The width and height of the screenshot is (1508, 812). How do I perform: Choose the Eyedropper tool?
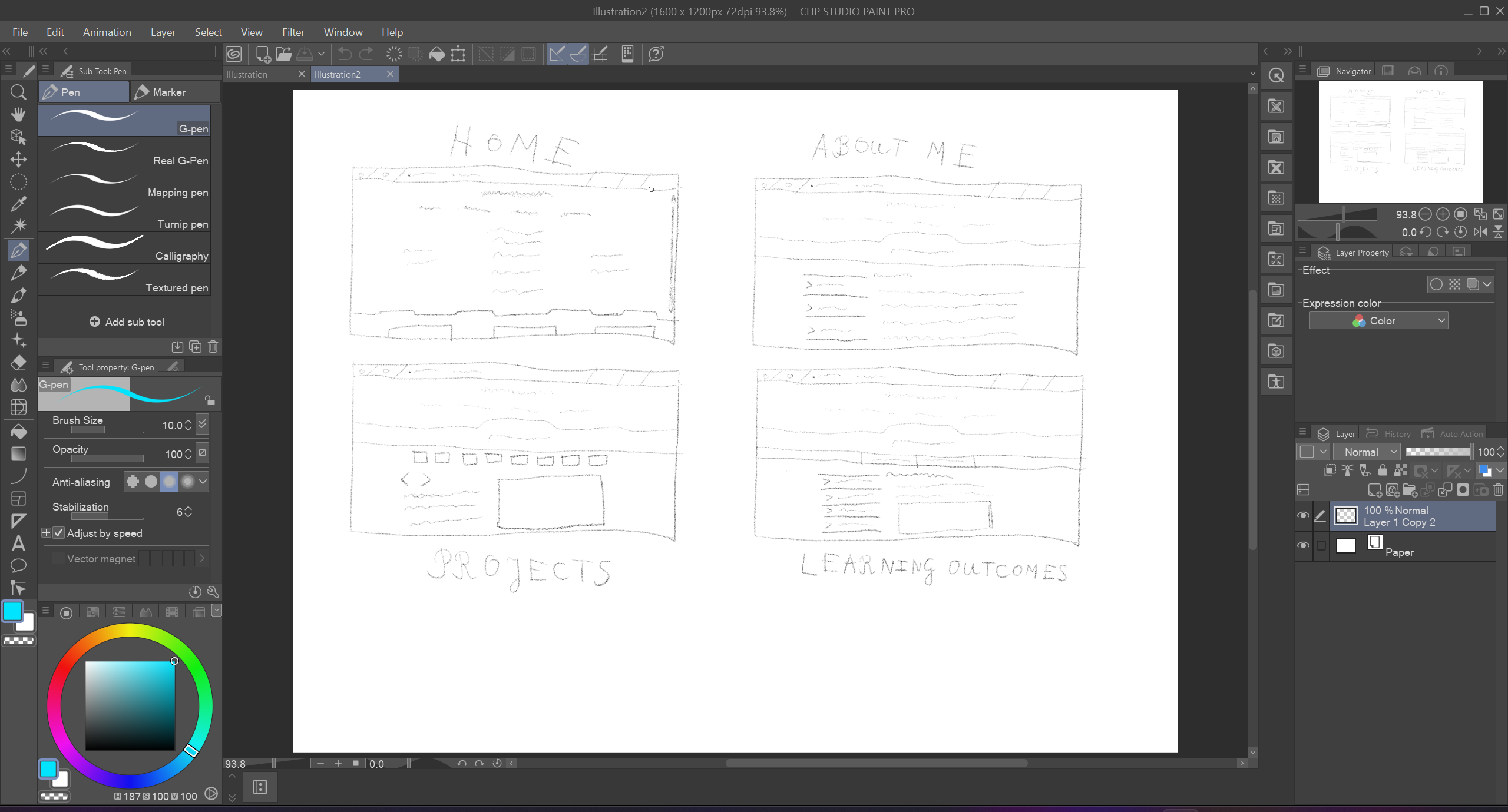pos(18,204)
